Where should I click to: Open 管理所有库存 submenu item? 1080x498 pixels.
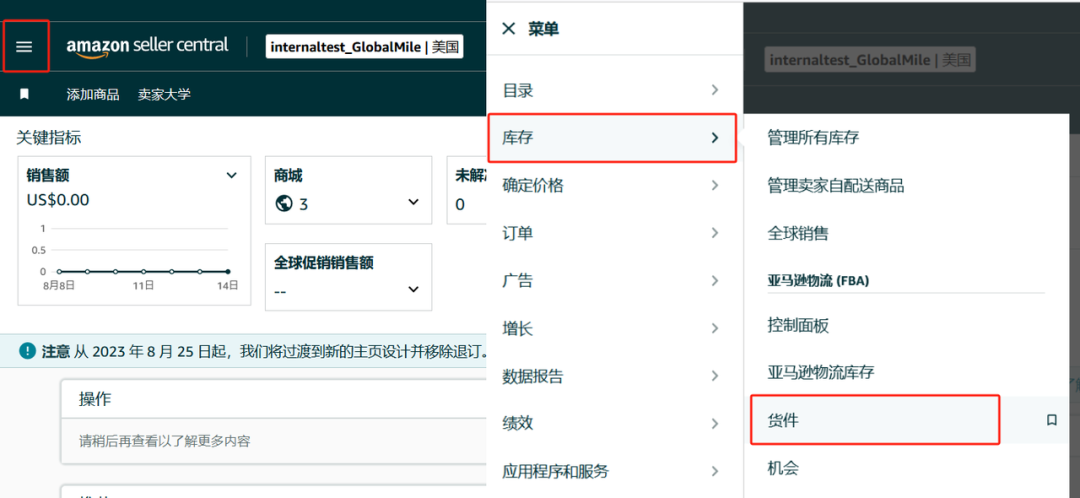click(x=813, y=138)
